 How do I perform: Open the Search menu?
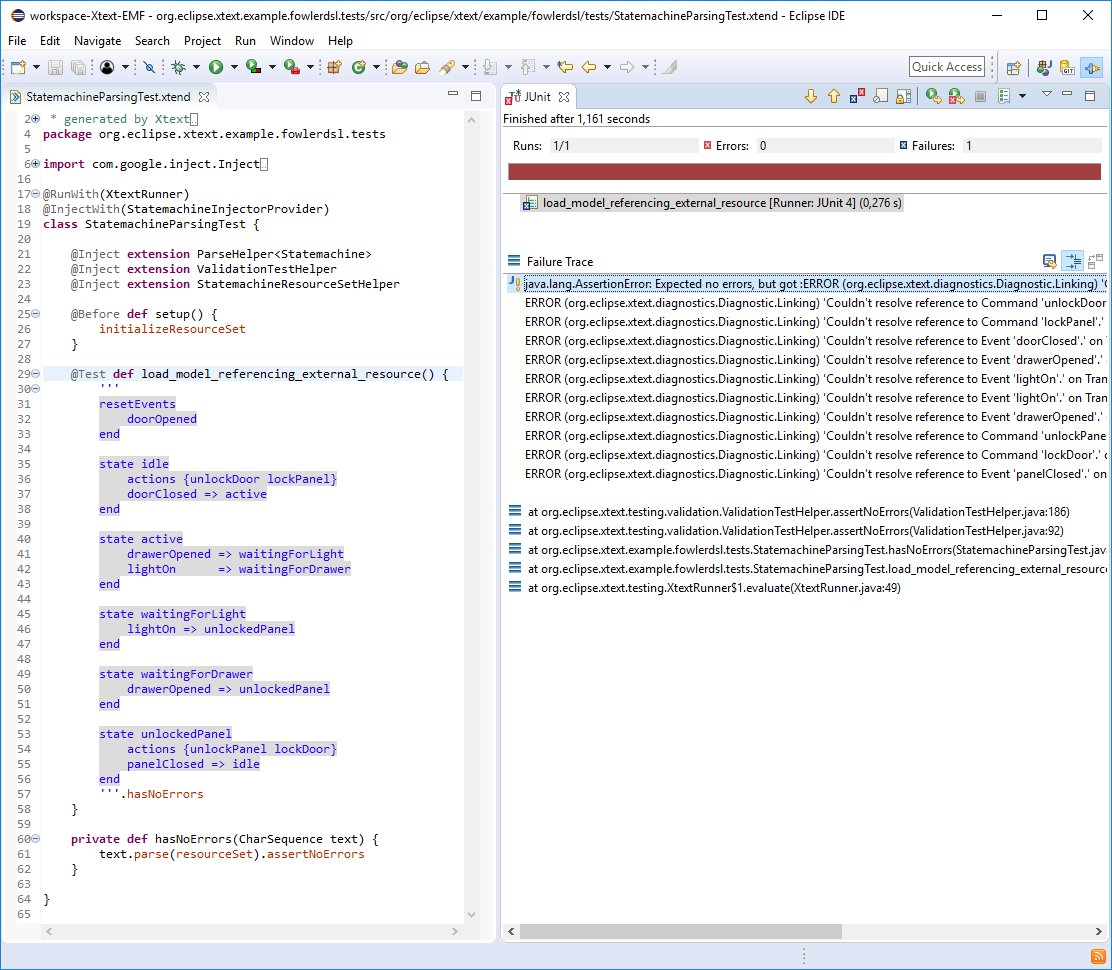pos(152,41)
